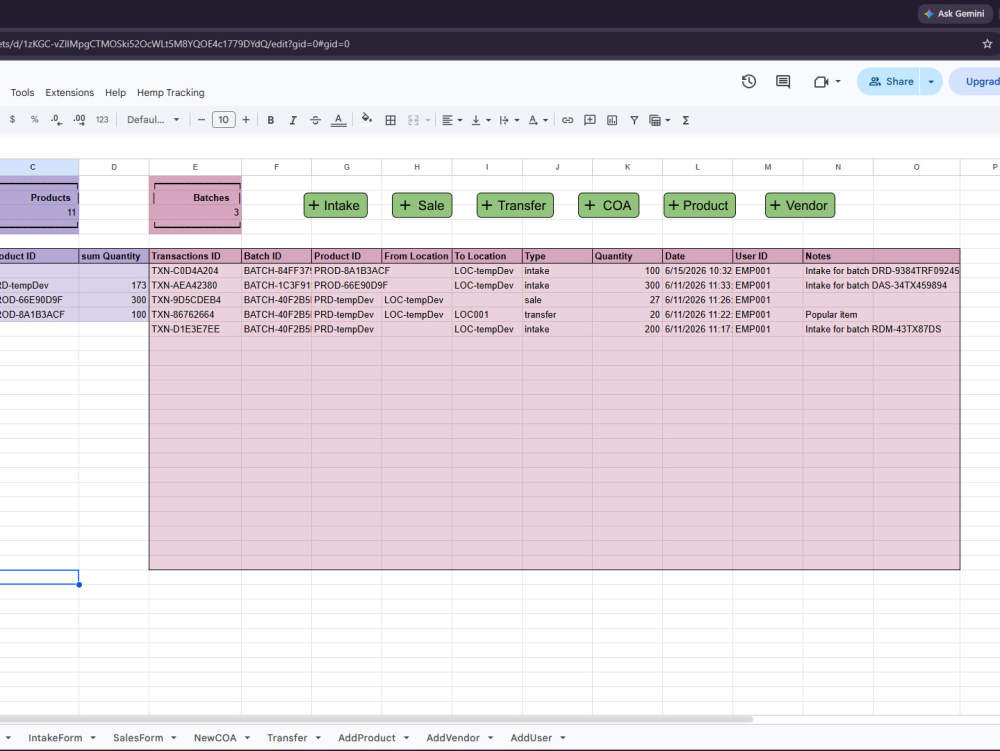Open the Help menu
This screenshot has width=1000, height=751.
click(x=115, y=92)
